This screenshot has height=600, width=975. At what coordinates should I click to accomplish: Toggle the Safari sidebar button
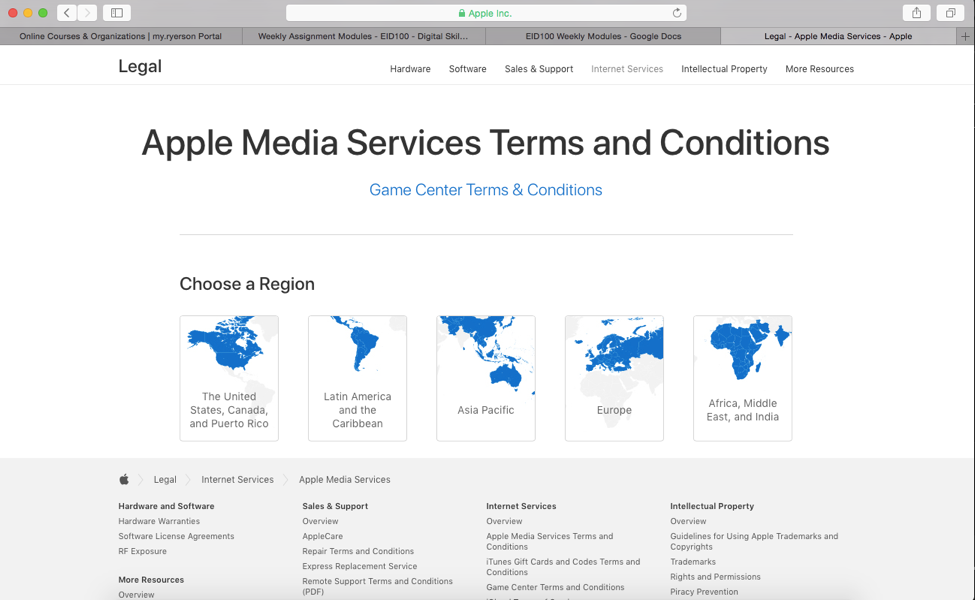[117, 12]
